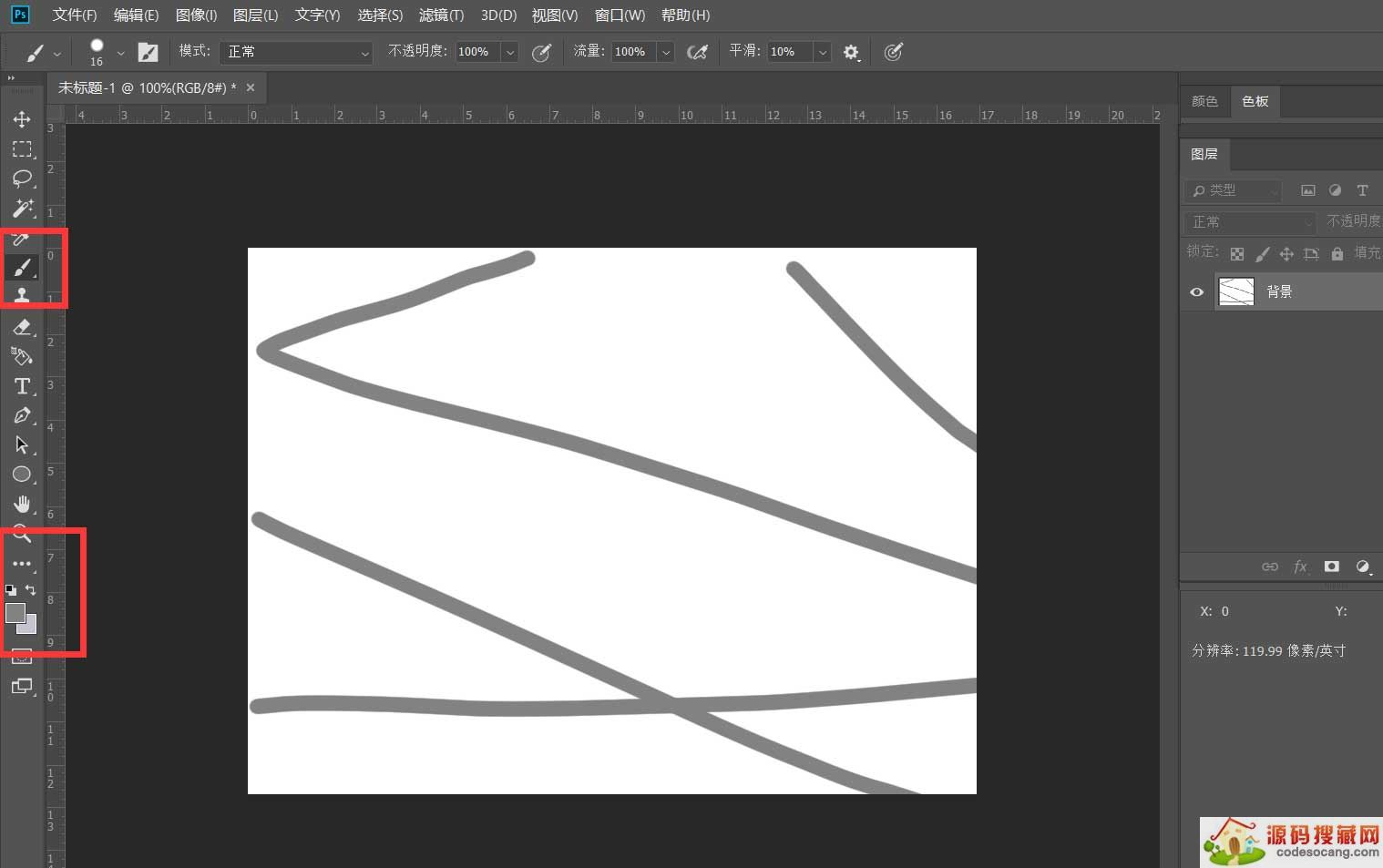Open smoothing options gear

point(851,52)
